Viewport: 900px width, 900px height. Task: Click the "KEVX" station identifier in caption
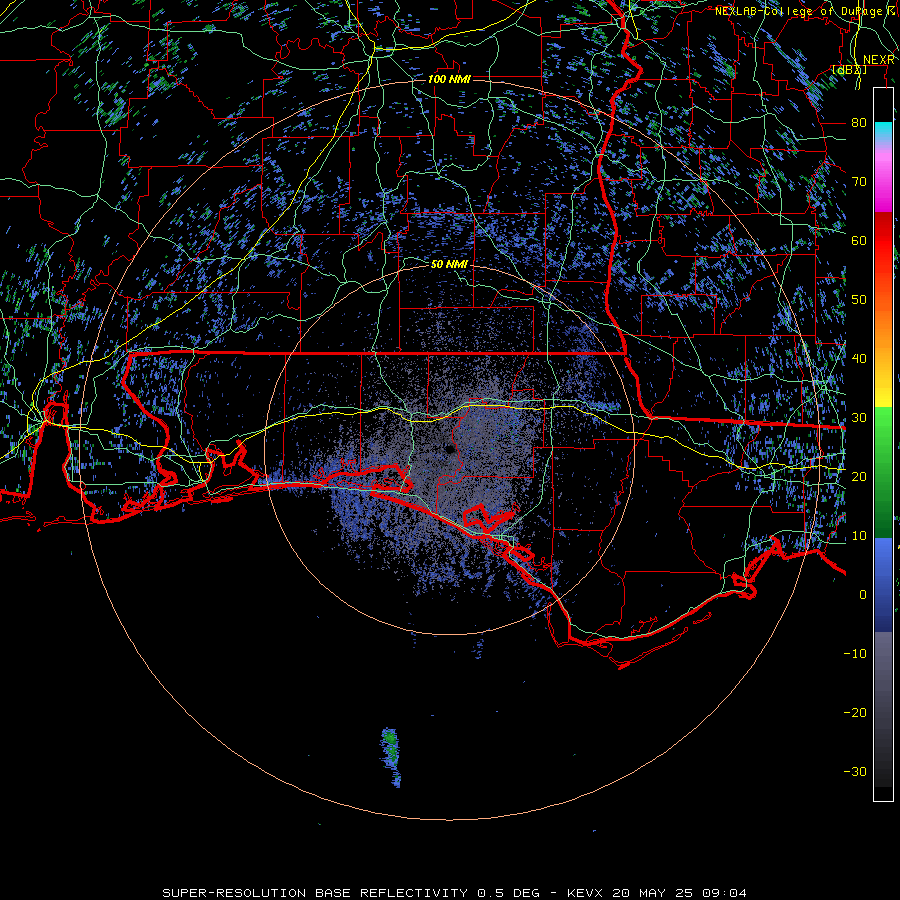tap(585, 893)
